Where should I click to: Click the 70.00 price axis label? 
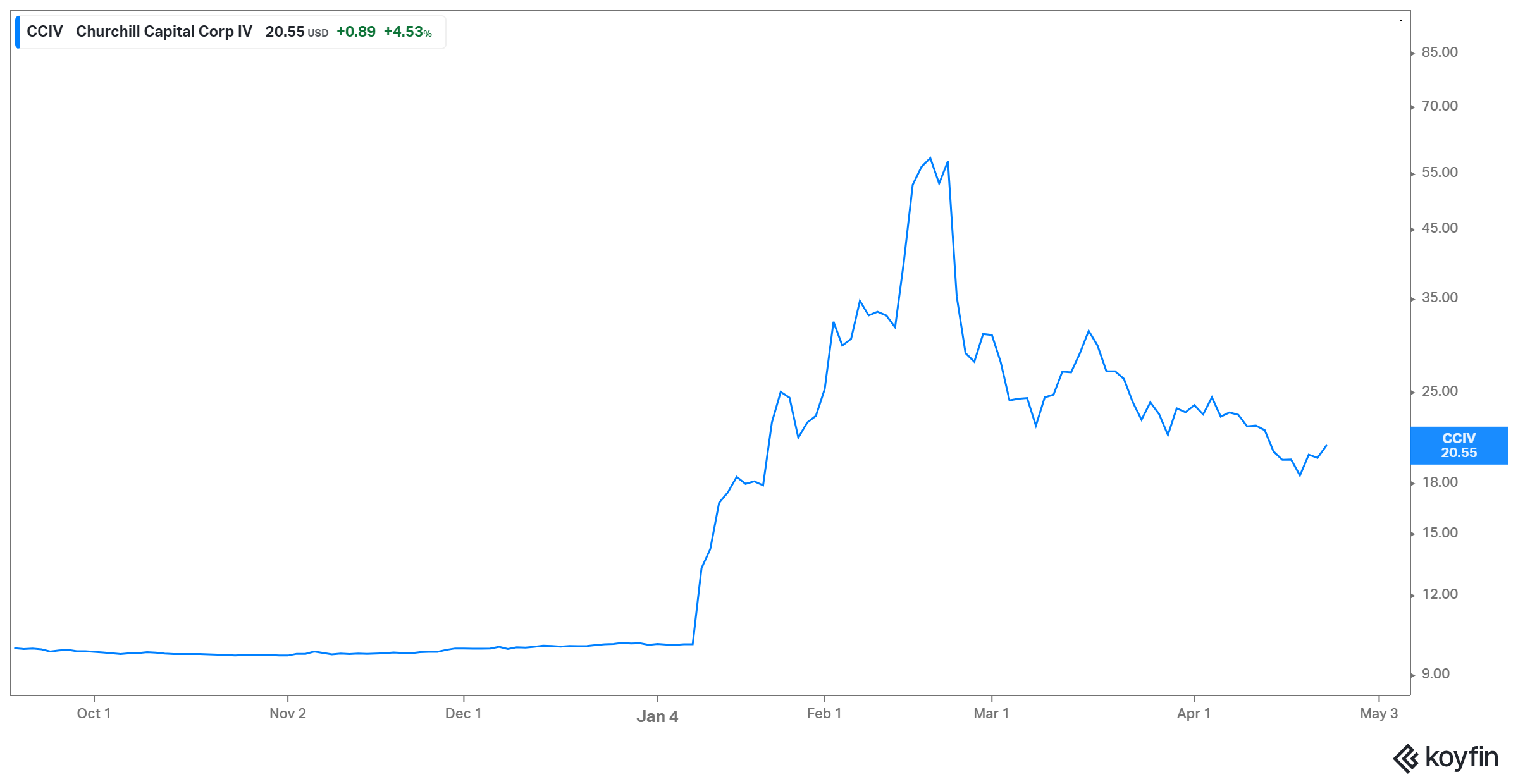point(1440,106)
